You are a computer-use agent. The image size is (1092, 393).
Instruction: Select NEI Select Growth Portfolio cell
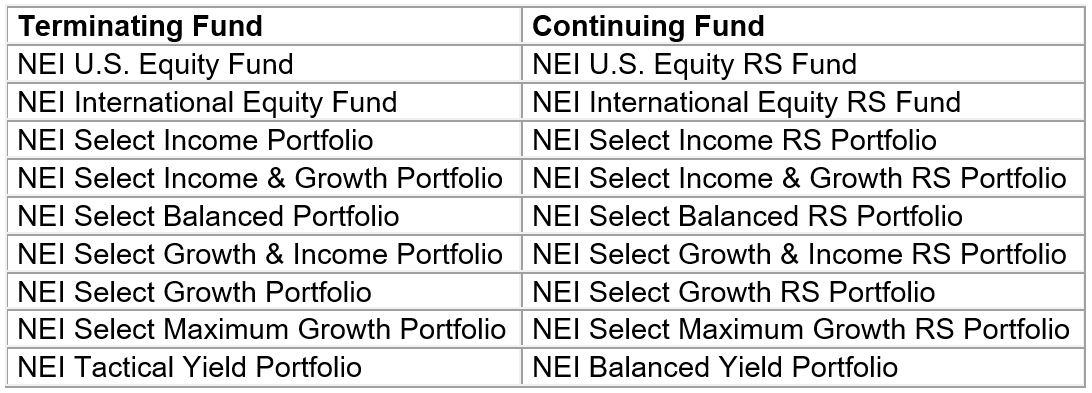[x=264, y=291]
